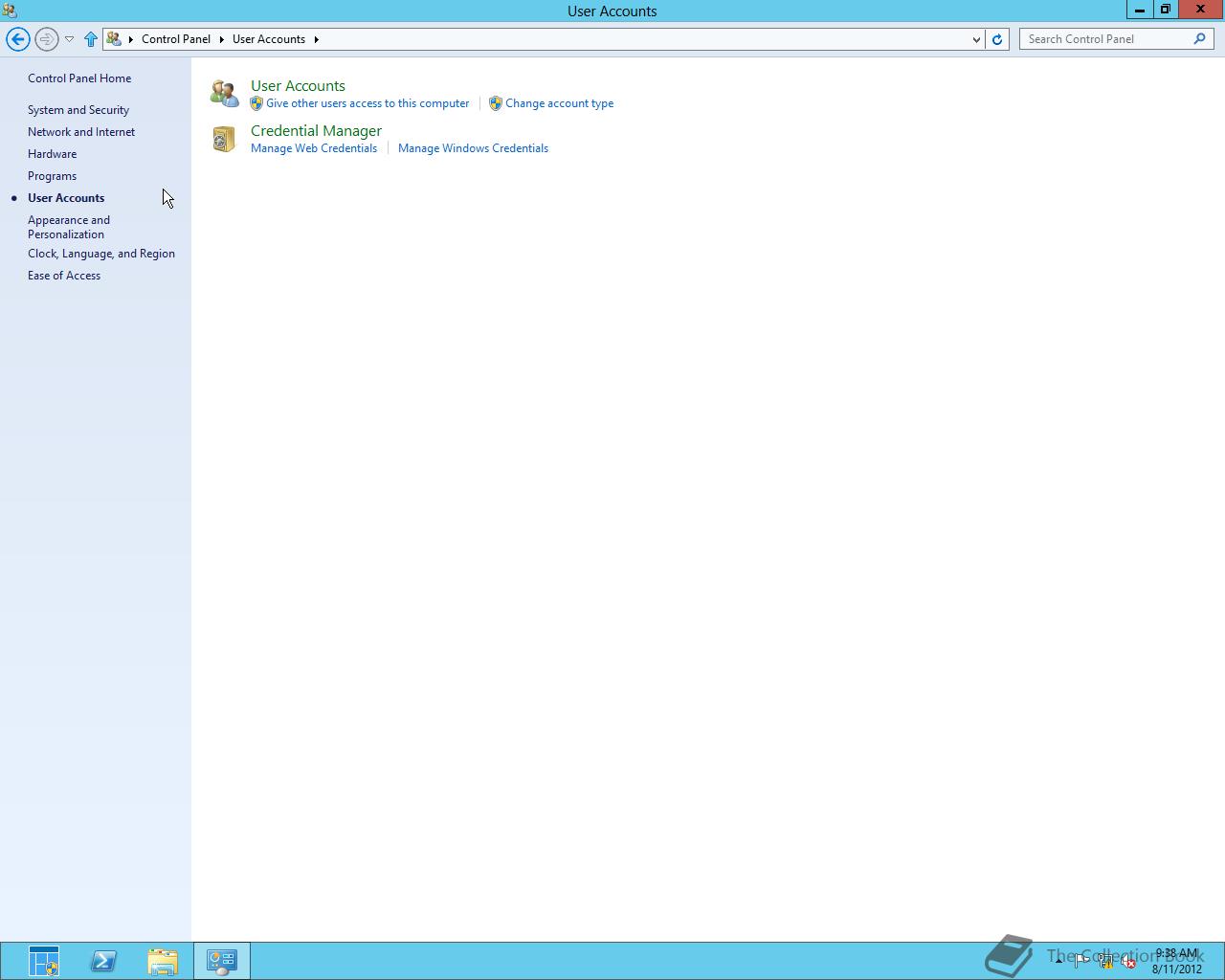The image size is (1225, 980).
Task: Open Change account type
Action: coord(560,103)
